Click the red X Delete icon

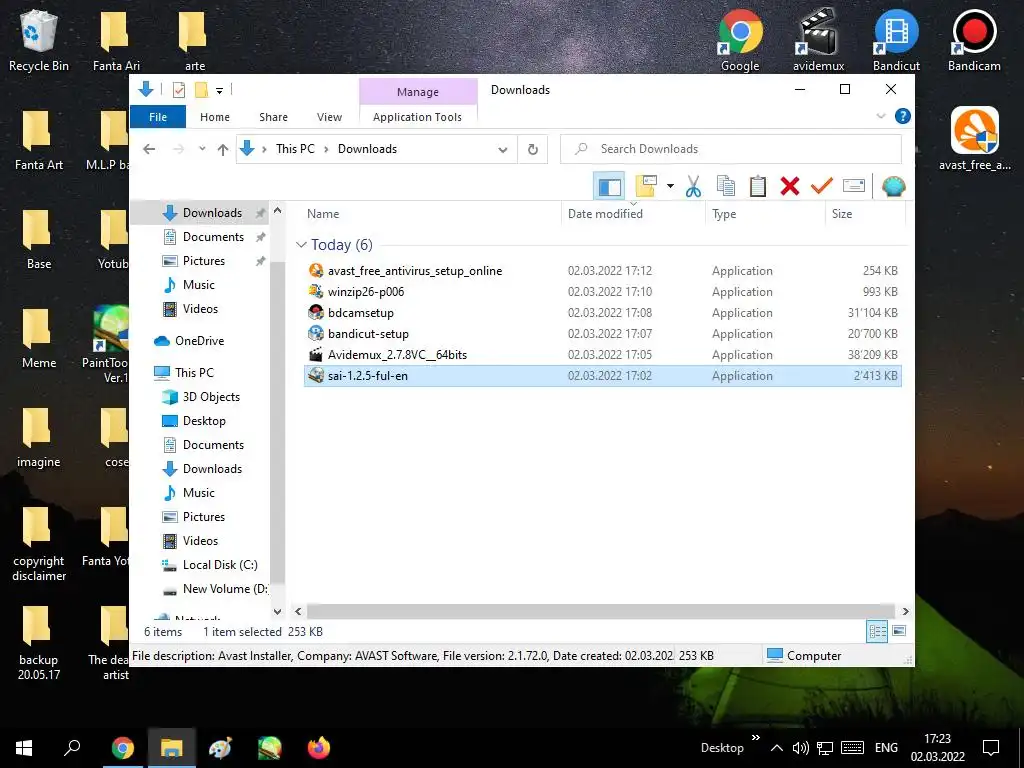coord(790,186)
